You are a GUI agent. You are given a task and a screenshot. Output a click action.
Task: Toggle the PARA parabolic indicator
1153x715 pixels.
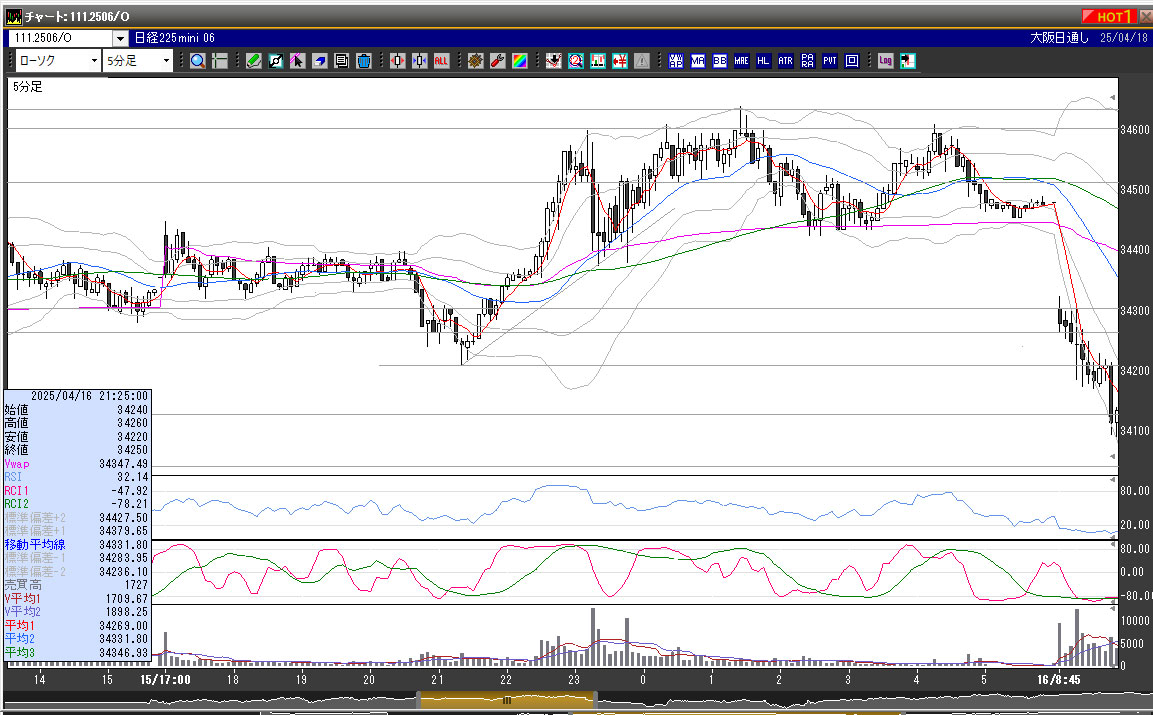(807, 61)
